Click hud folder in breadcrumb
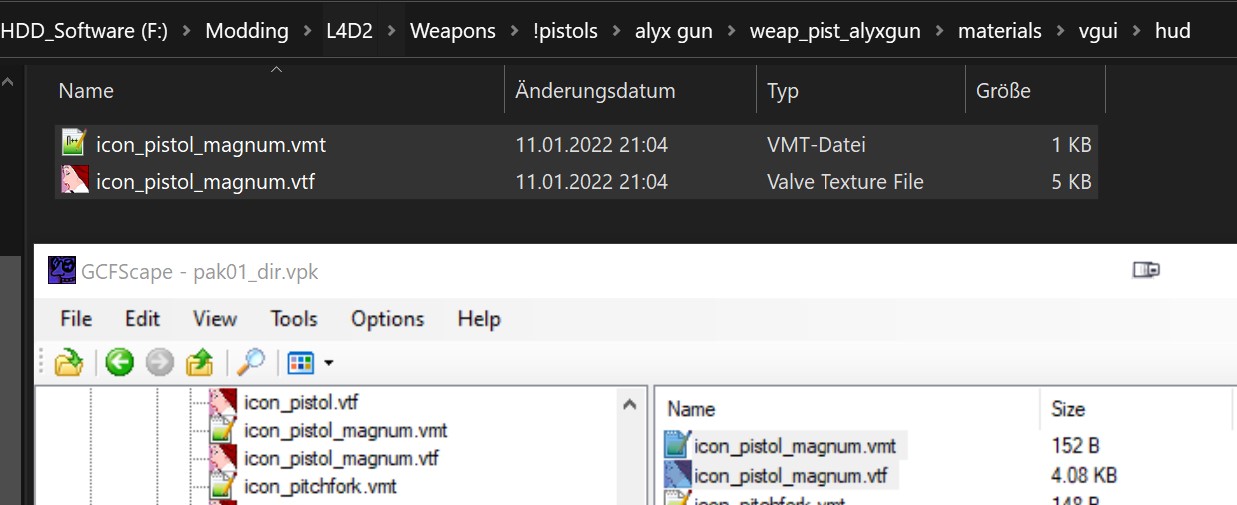 1172,31
